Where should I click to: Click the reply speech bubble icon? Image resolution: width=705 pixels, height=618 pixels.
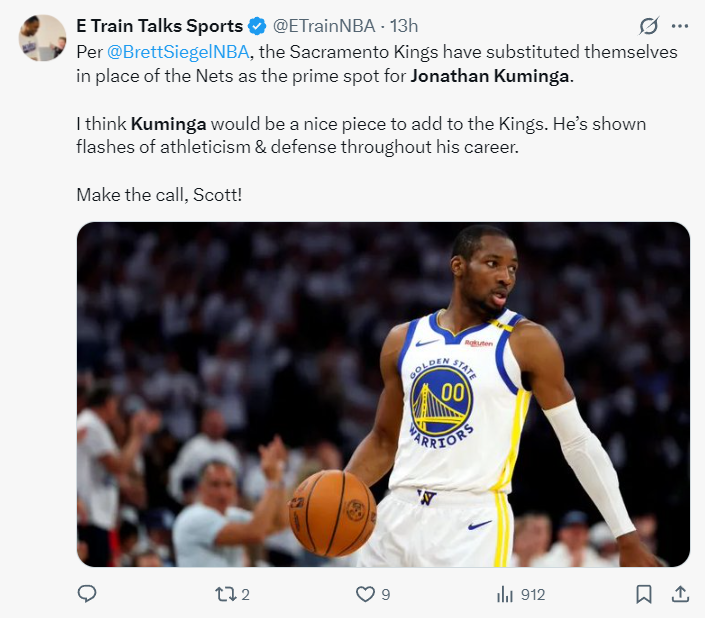(x=87, y=594)
